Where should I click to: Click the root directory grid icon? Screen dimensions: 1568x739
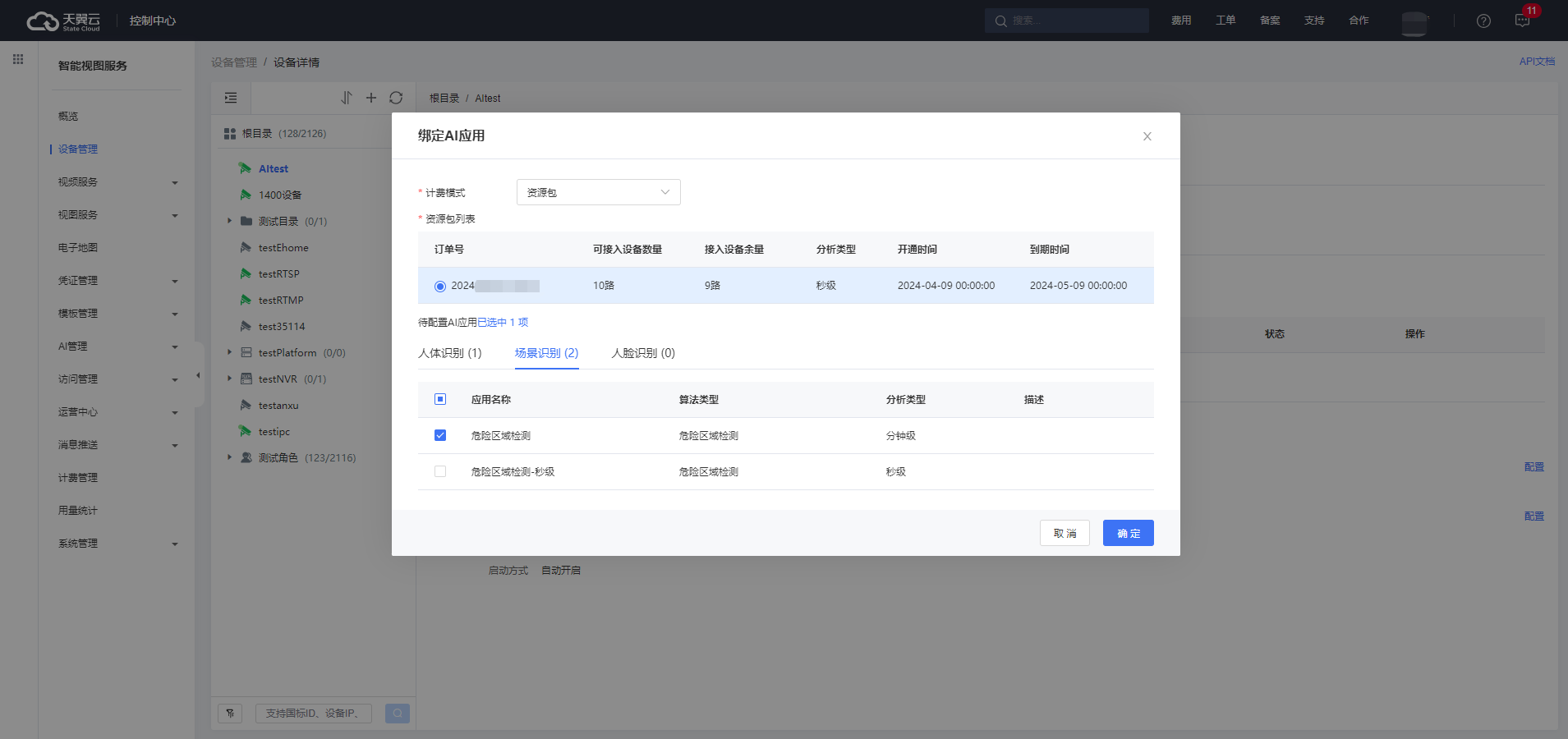[230, 134]
